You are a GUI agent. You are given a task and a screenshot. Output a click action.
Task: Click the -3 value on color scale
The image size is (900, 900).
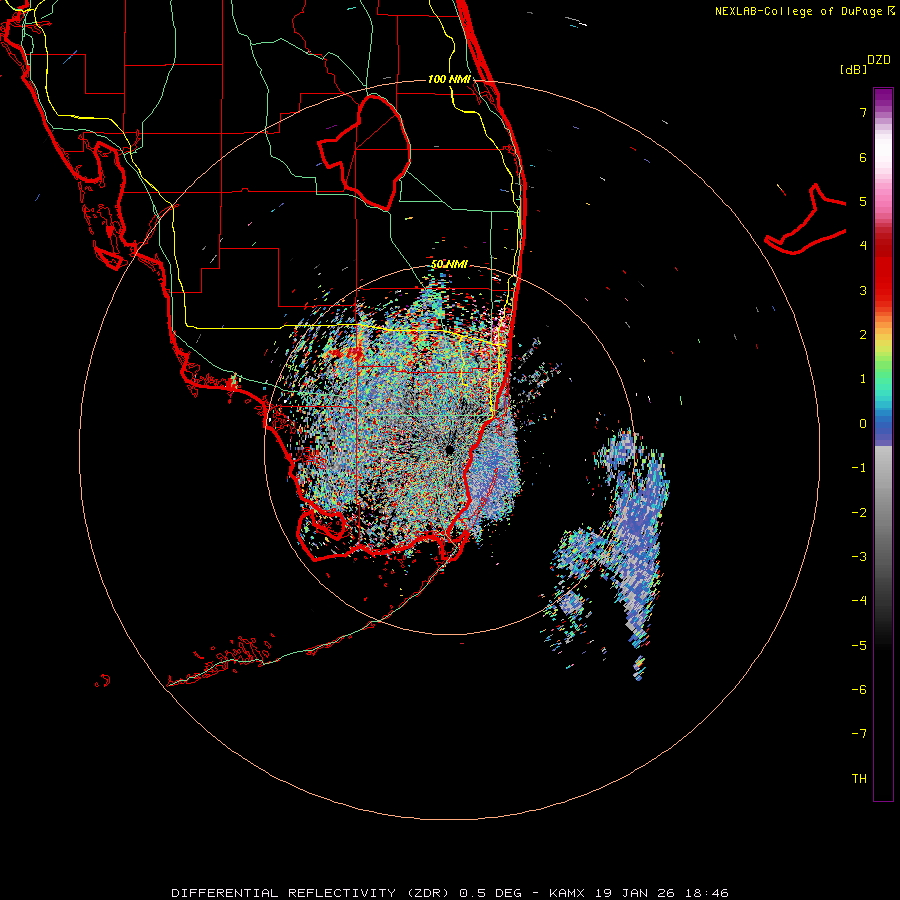click(859, 557)
